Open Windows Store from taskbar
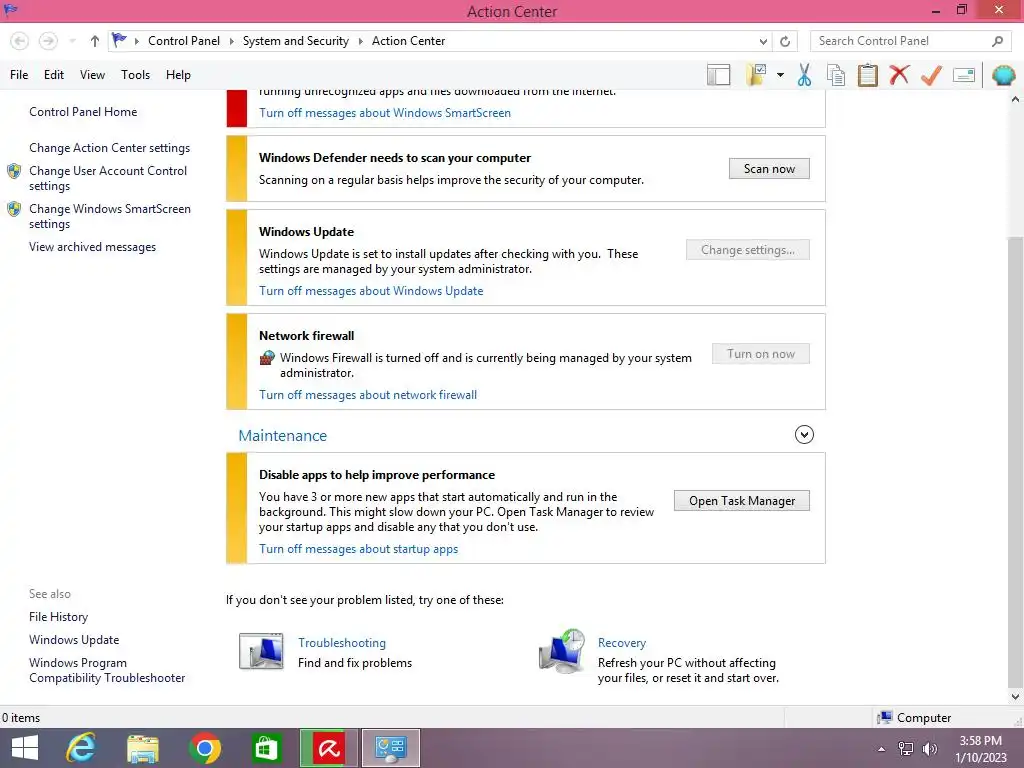 coord(266,748)
